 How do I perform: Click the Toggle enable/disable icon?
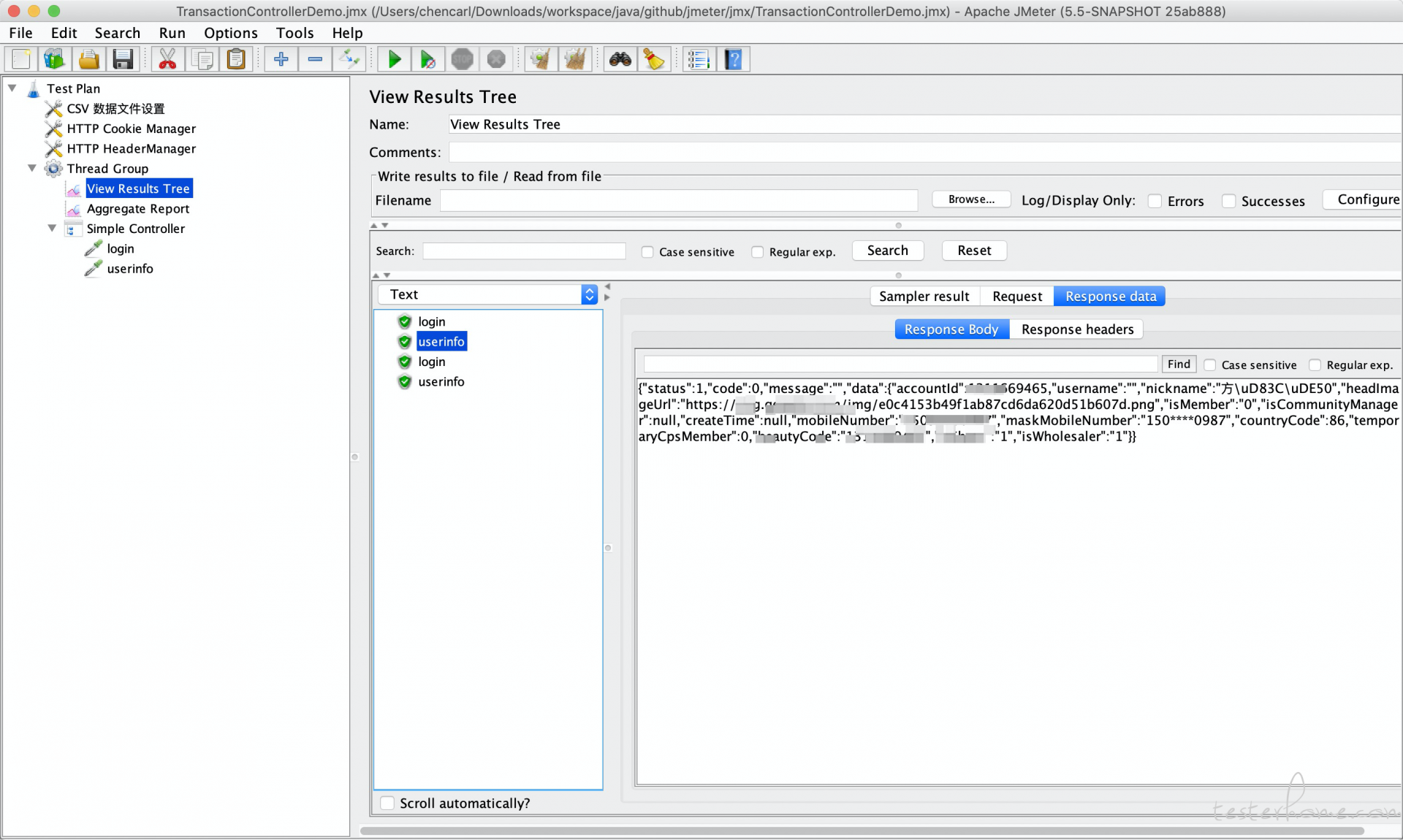(349, 59)
